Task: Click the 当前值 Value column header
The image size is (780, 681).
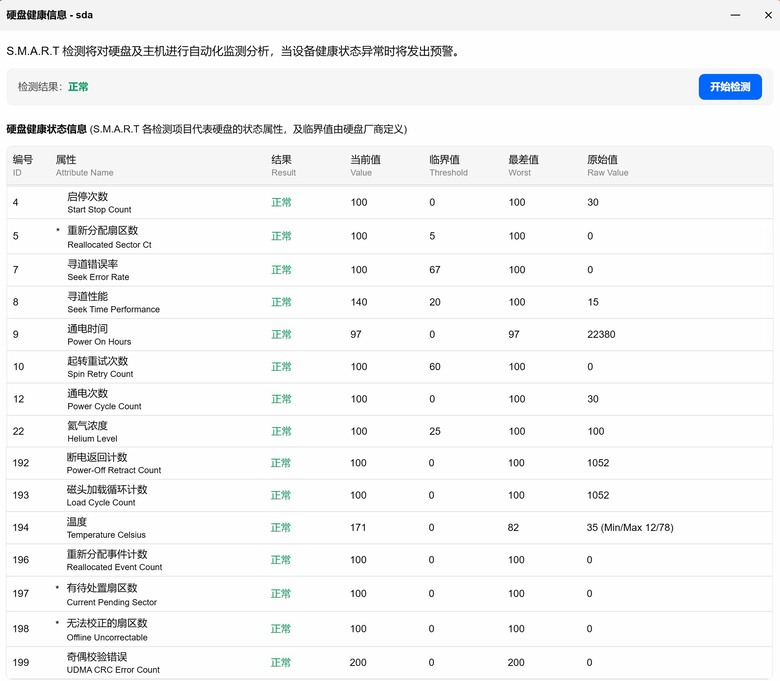Action: tap(365, 166)
